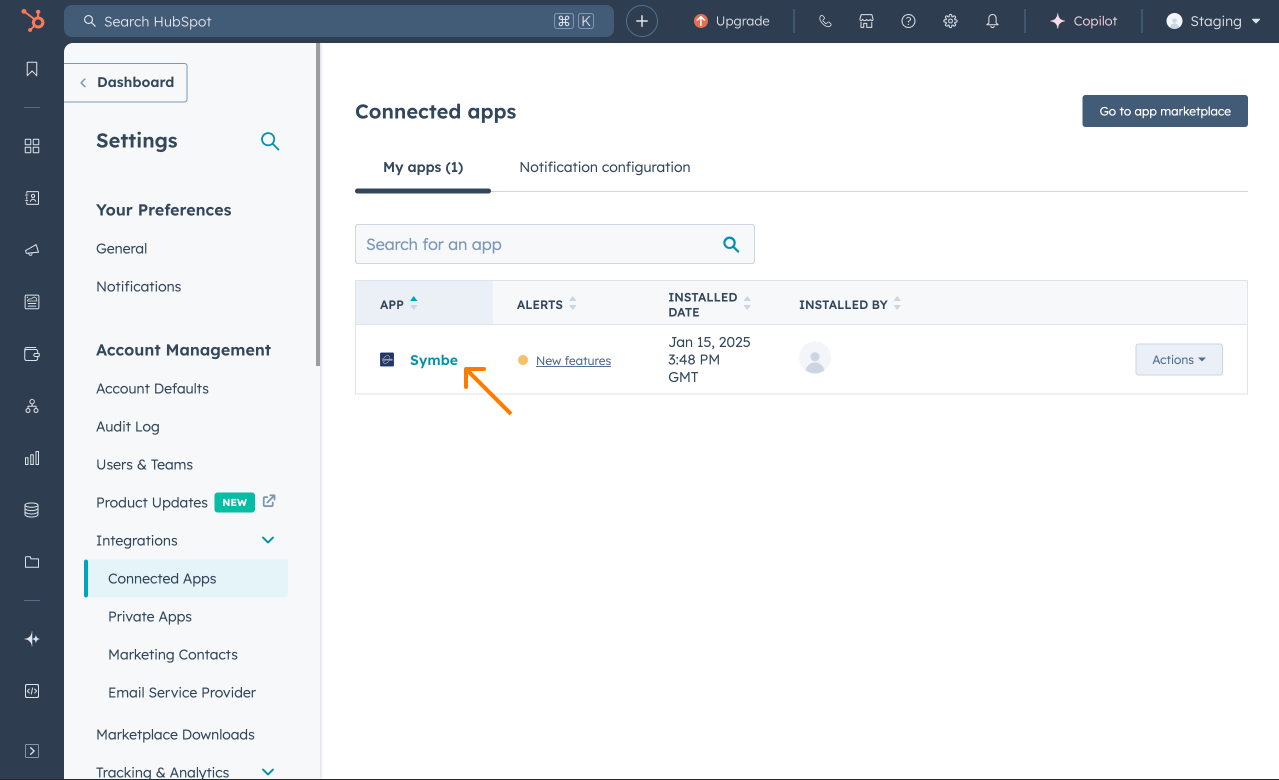Click the settings sidebar scrollbar
The image size is (1279, 780).
click(318, 205)
